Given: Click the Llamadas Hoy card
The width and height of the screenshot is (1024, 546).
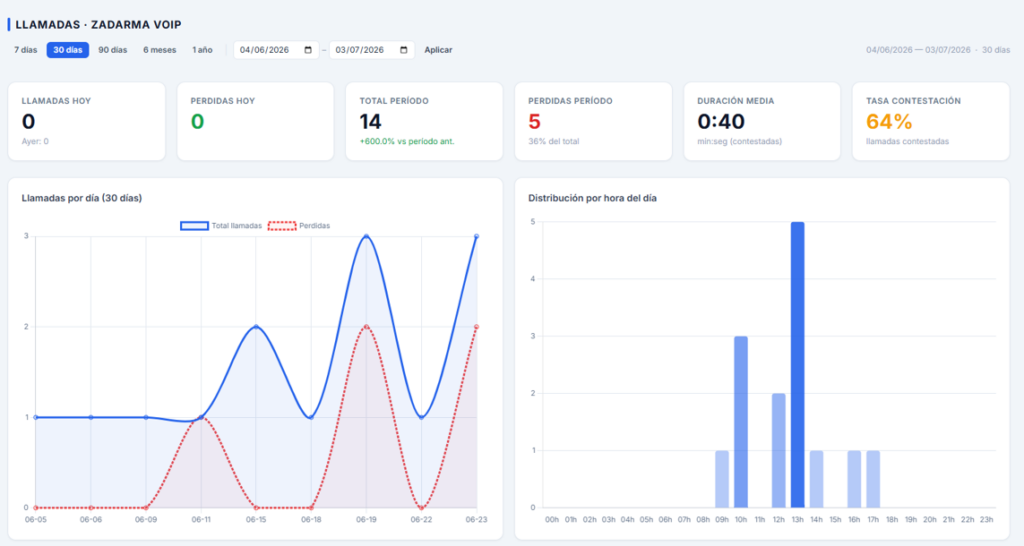Looking at the screenshot, I should coord(87,121).
